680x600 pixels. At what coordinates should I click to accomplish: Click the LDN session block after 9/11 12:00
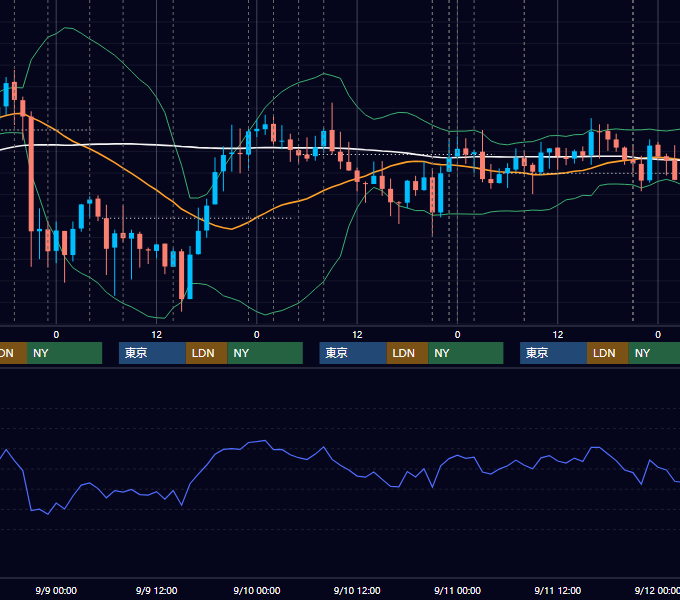(608, 353)
